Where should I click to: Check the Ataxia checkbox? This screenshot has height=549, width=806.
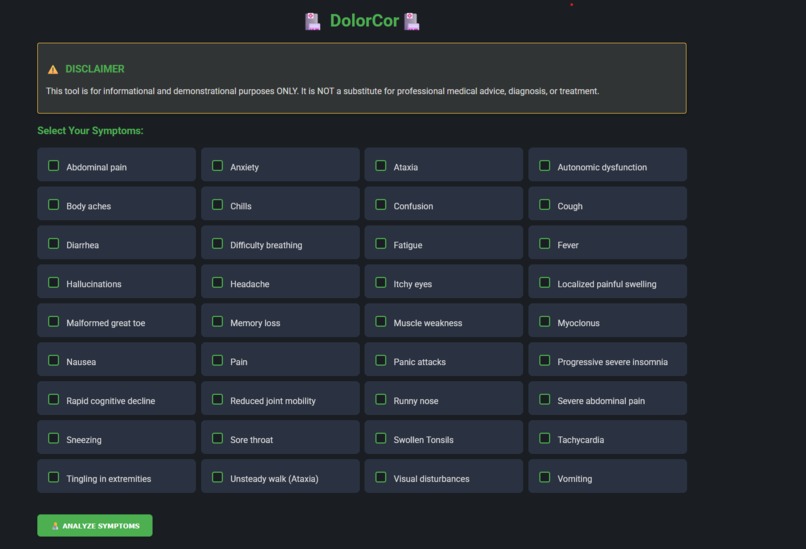[x=381, y=166]
